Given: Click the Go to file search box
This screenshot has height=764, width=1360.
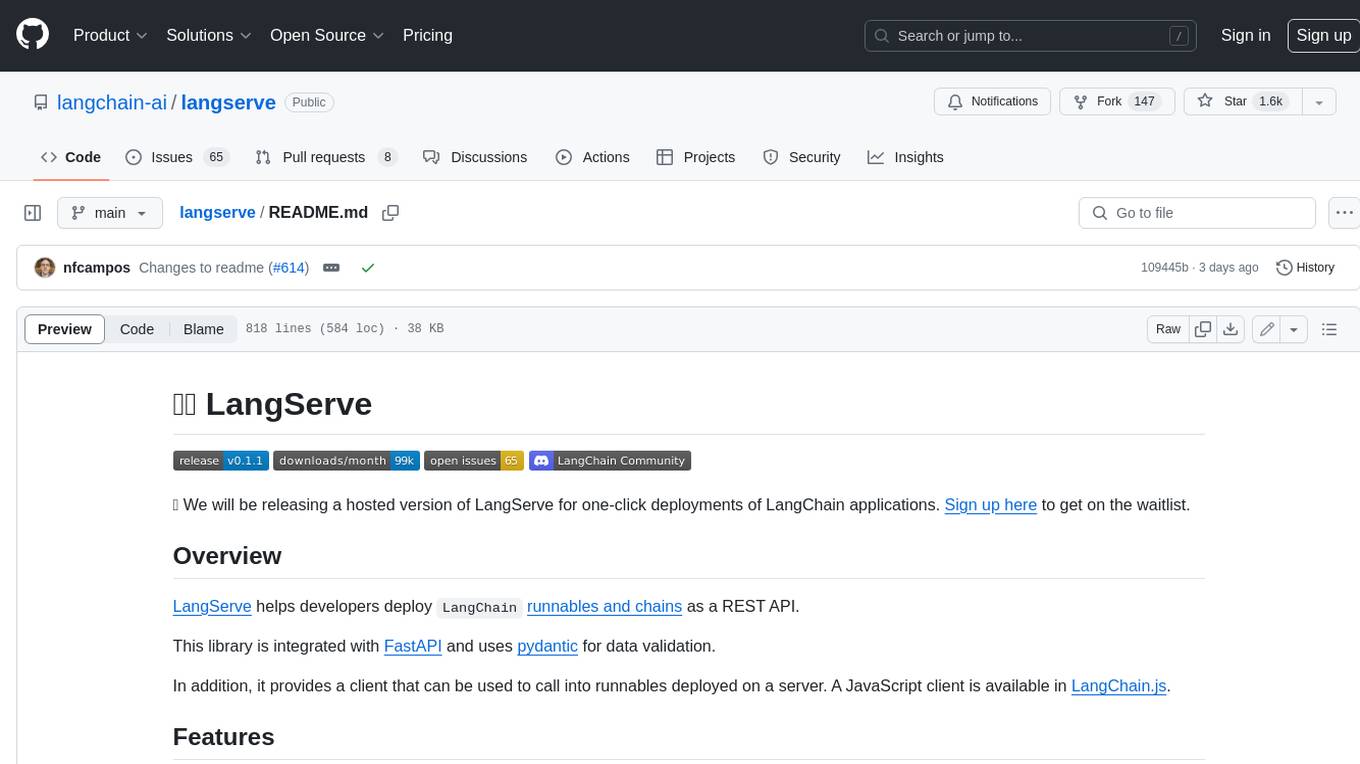Looking at the screenshot, I should 1197,213.
